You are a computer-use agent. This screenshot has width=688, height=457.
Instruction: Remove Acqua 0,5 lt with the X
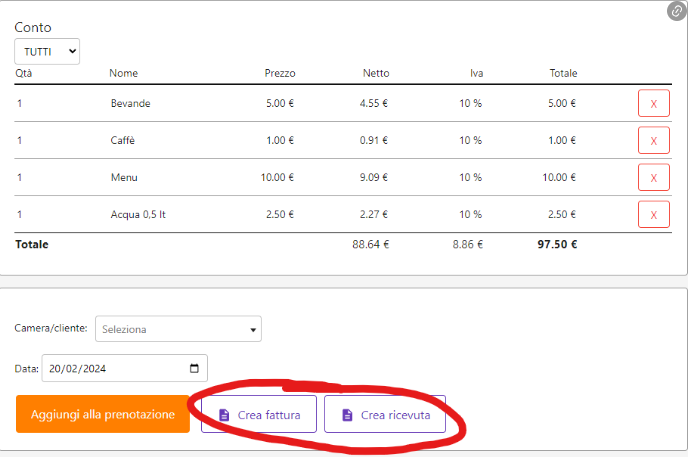point(653,215)
